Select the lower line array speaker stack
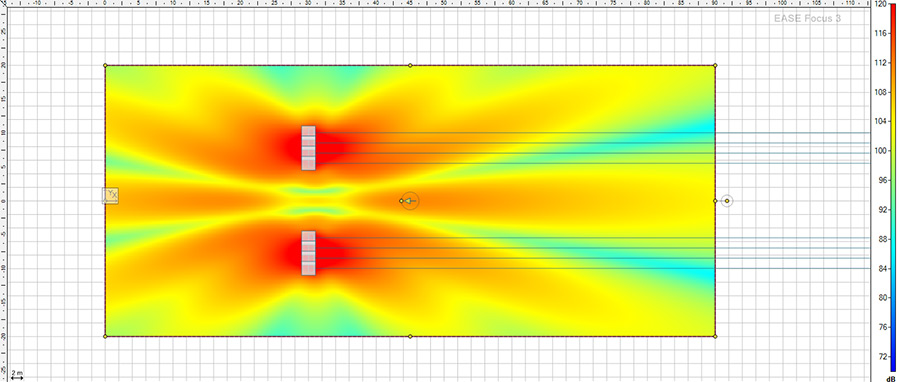 (308, 253)
